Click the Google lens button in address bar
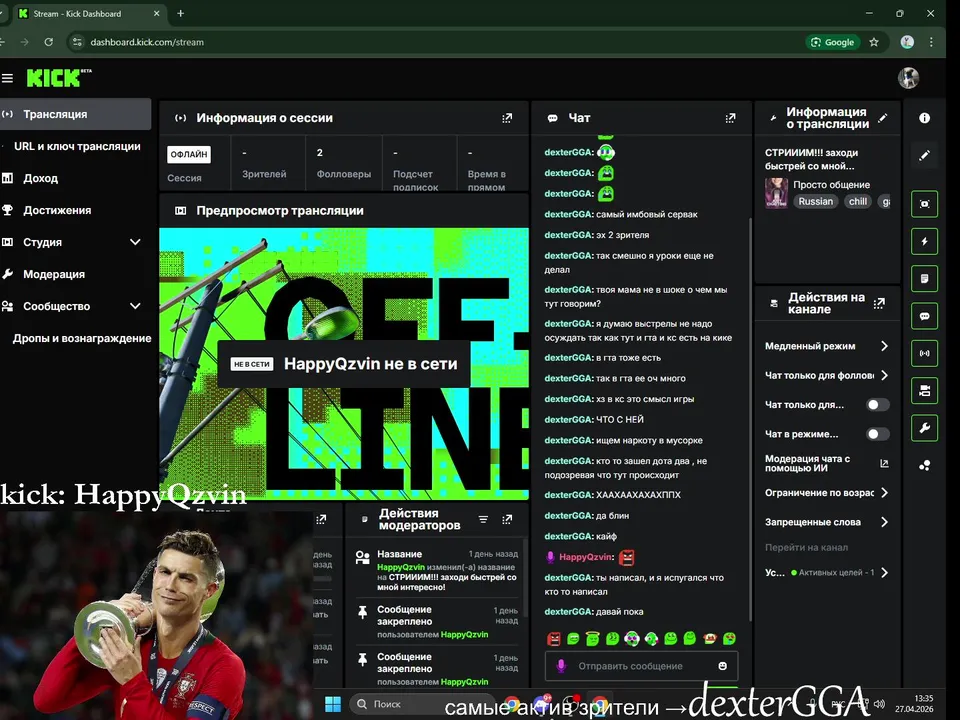 (x=832, y=42)
